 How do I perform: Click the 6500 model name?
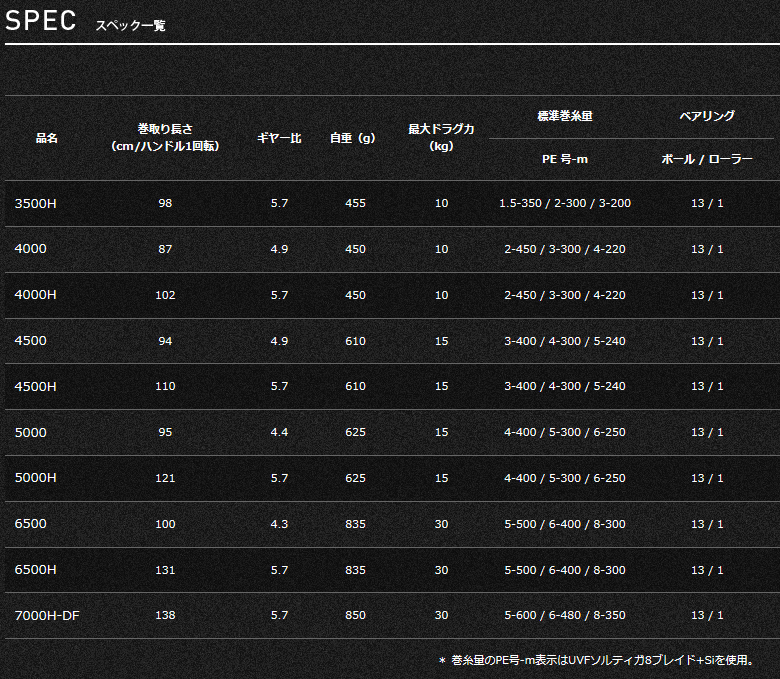tap(30, 524)
